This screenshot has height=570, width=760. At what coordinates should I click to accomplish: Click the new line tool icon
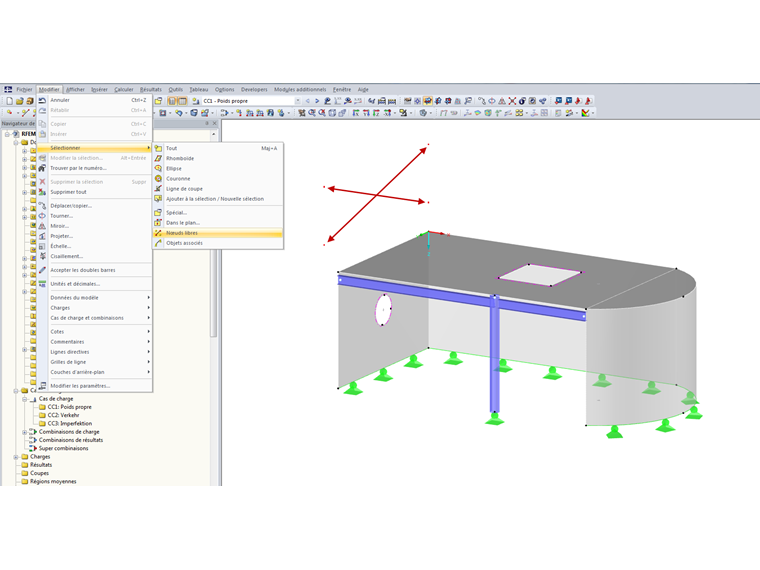tap(26, 113)
